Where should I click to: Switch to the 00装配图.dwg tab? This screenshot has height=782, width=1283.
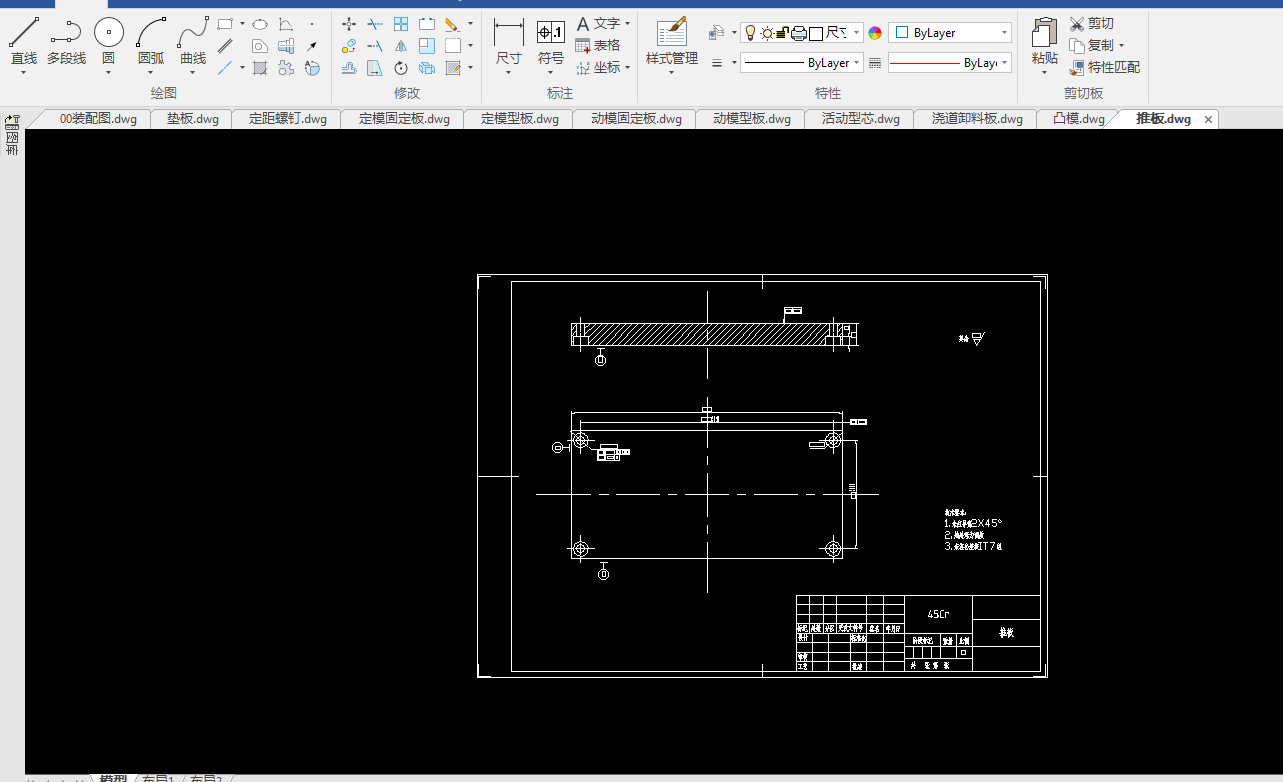(x=98, y=119)
